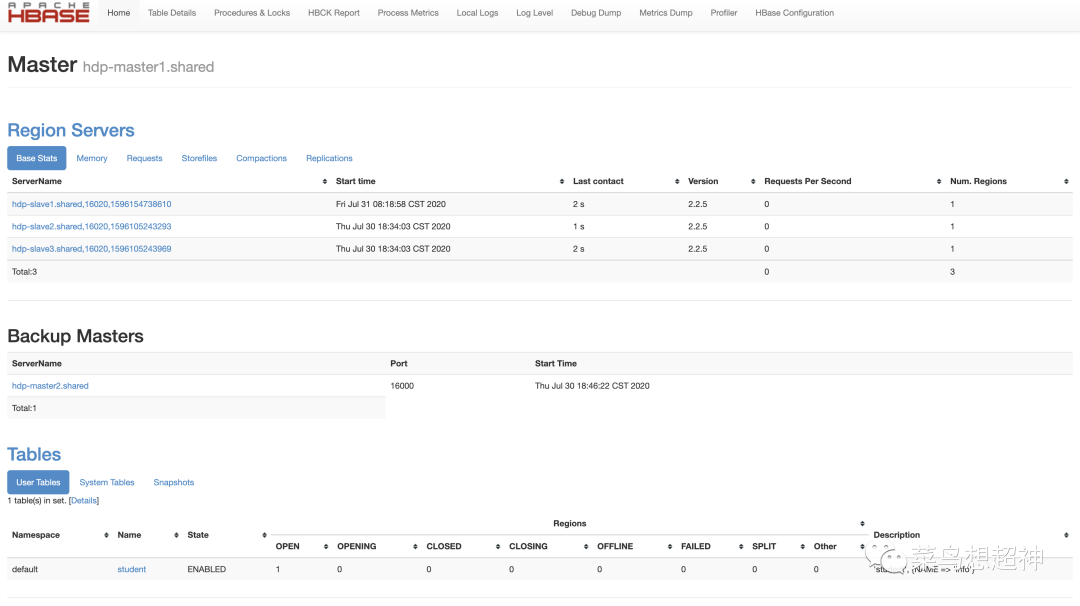Sort by Num. Regions column arrows
1080x606 pixels.
pyautogui.click(x=1067, y=182)
